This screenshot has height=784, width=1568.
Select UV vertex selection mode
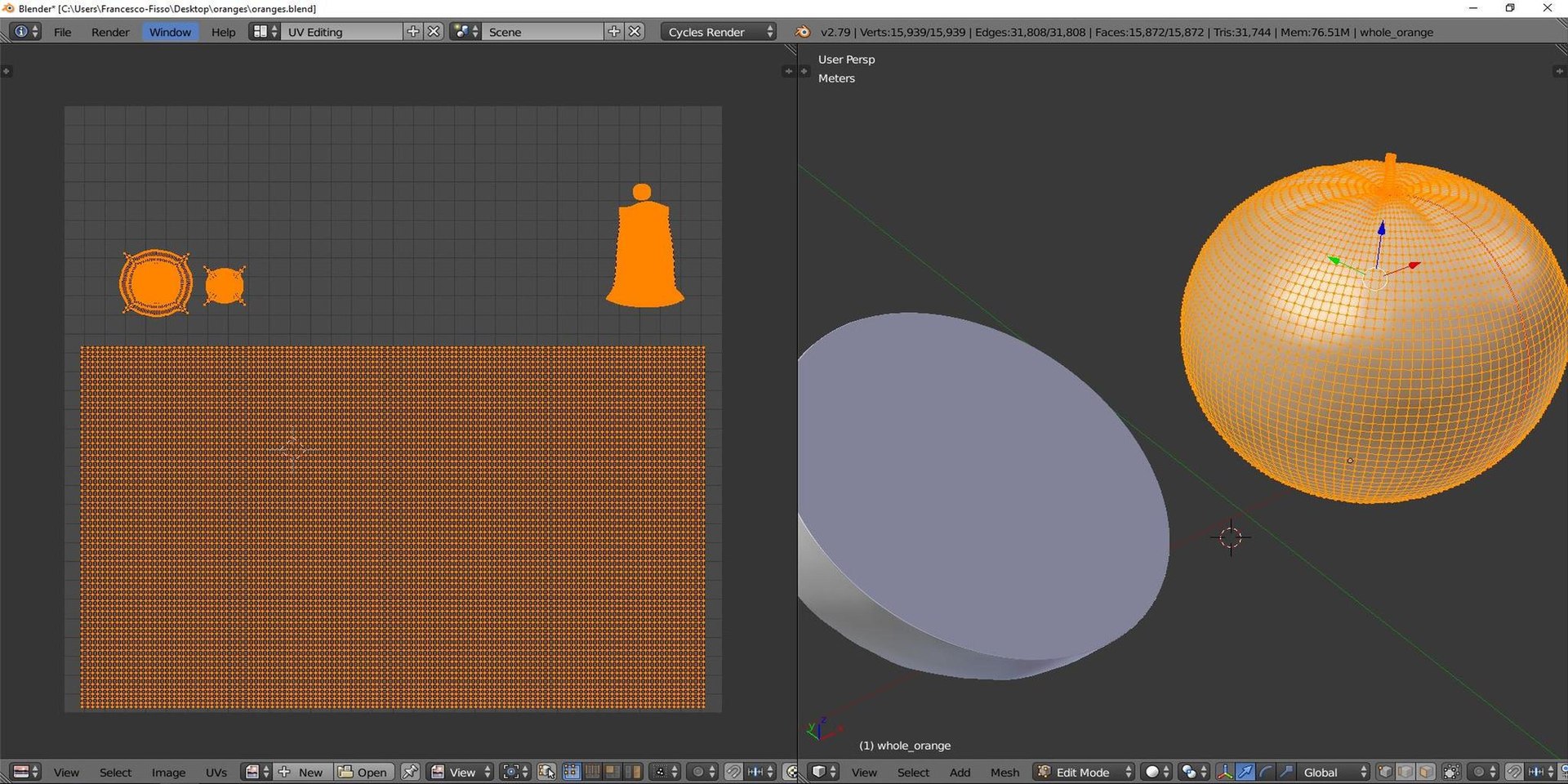[572, 772]
